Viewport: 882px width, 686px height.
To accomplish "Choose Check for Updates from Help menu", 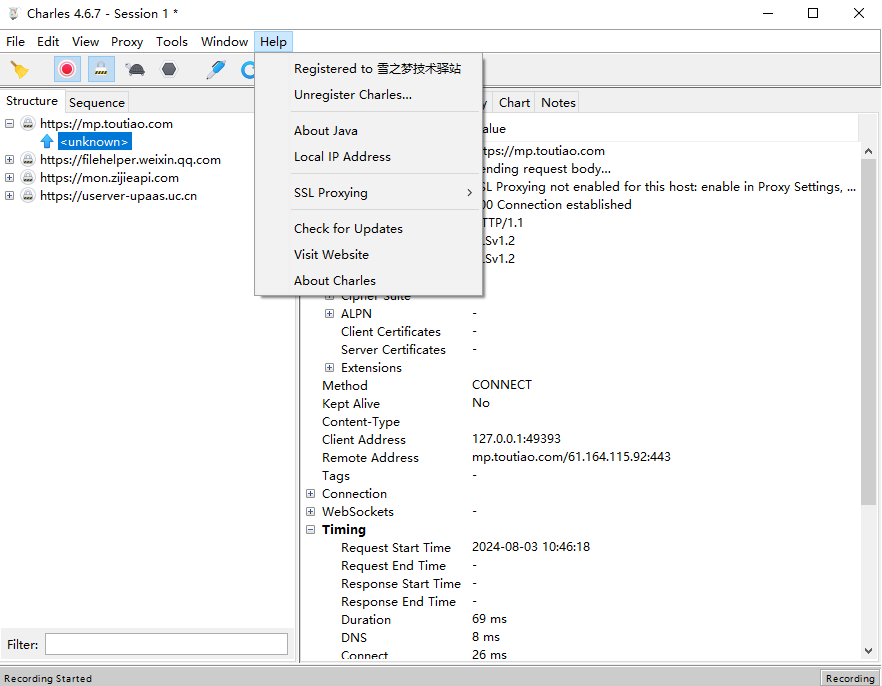I will (x=348, y=229).
